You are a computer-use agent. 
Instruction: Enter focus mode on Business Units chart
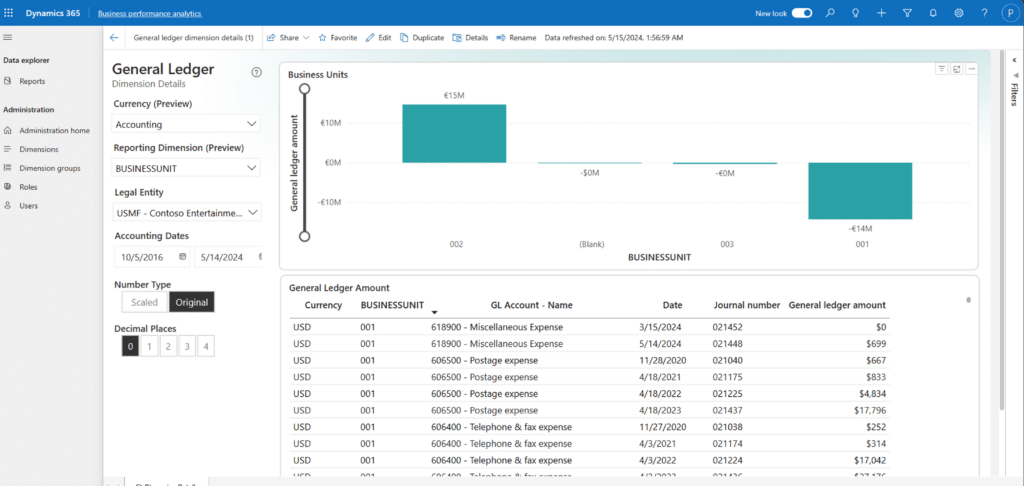click(957, 69)
